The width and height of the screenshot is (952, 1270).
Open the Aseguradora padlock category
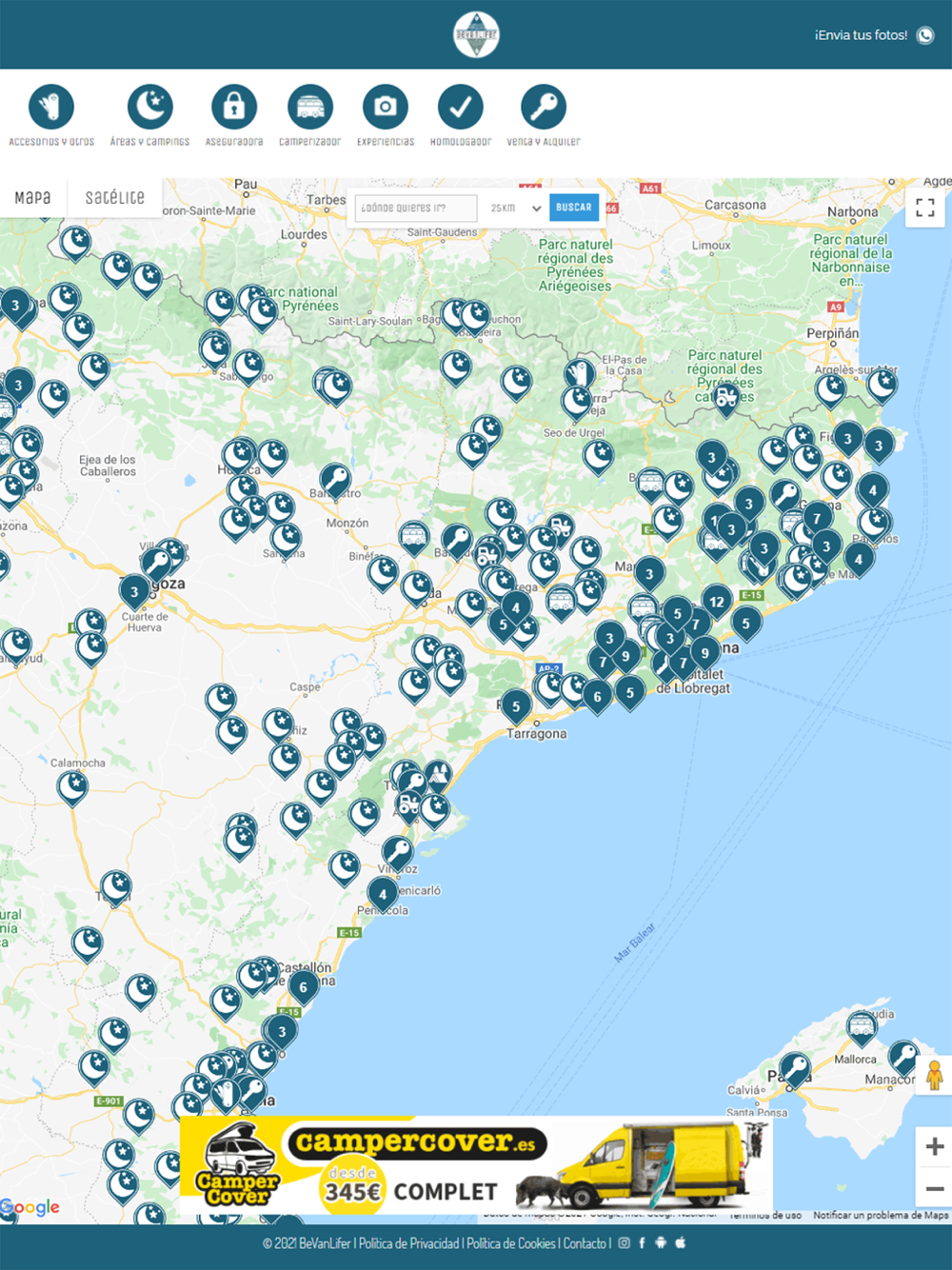pyautogui.click(x=234, y=107)
